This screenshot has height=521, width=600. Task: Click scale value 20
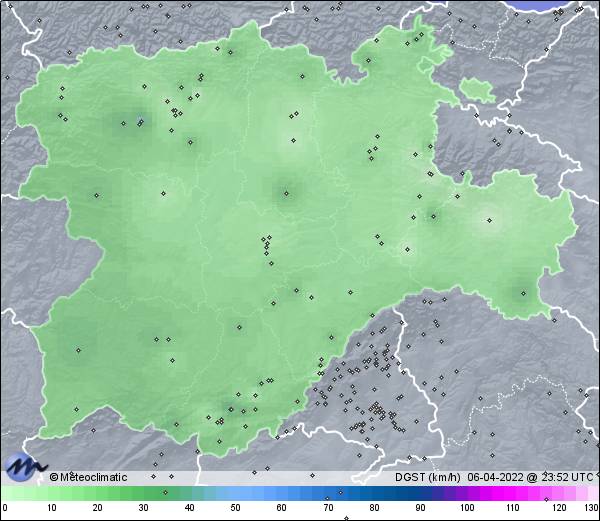(98, 508)
